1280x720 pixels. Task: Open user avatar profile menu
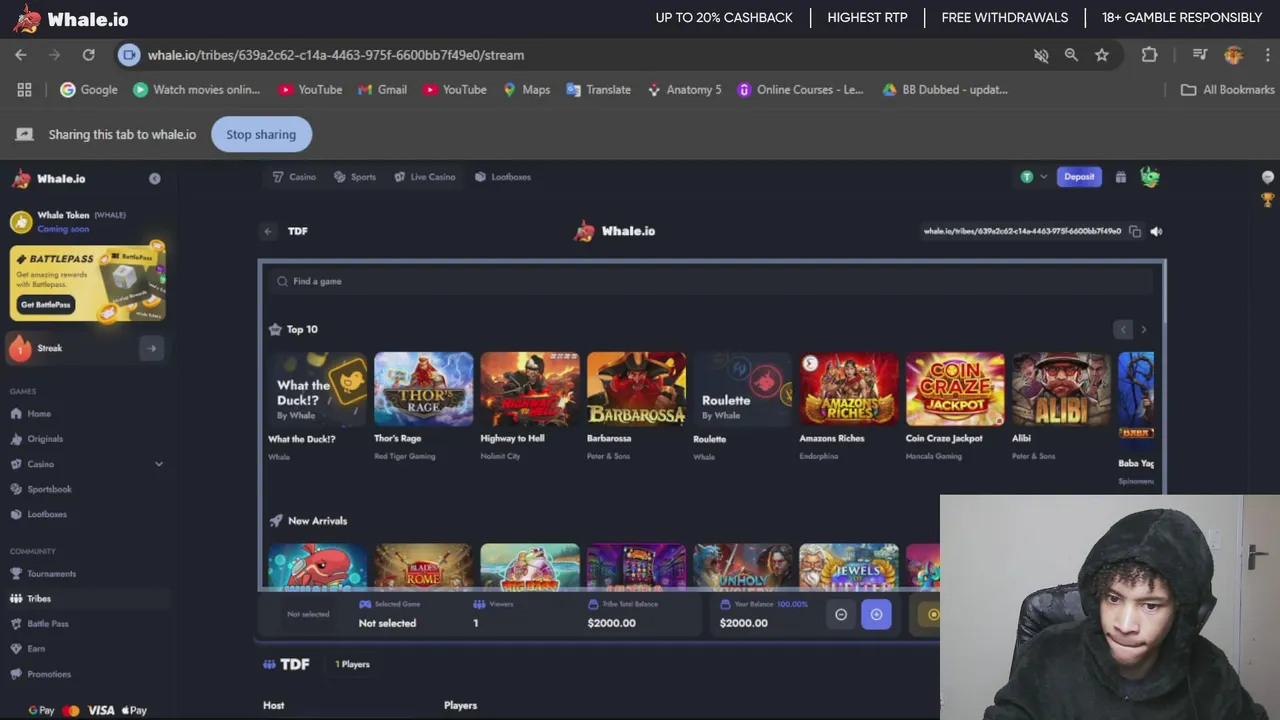[x=1150, y=177]
